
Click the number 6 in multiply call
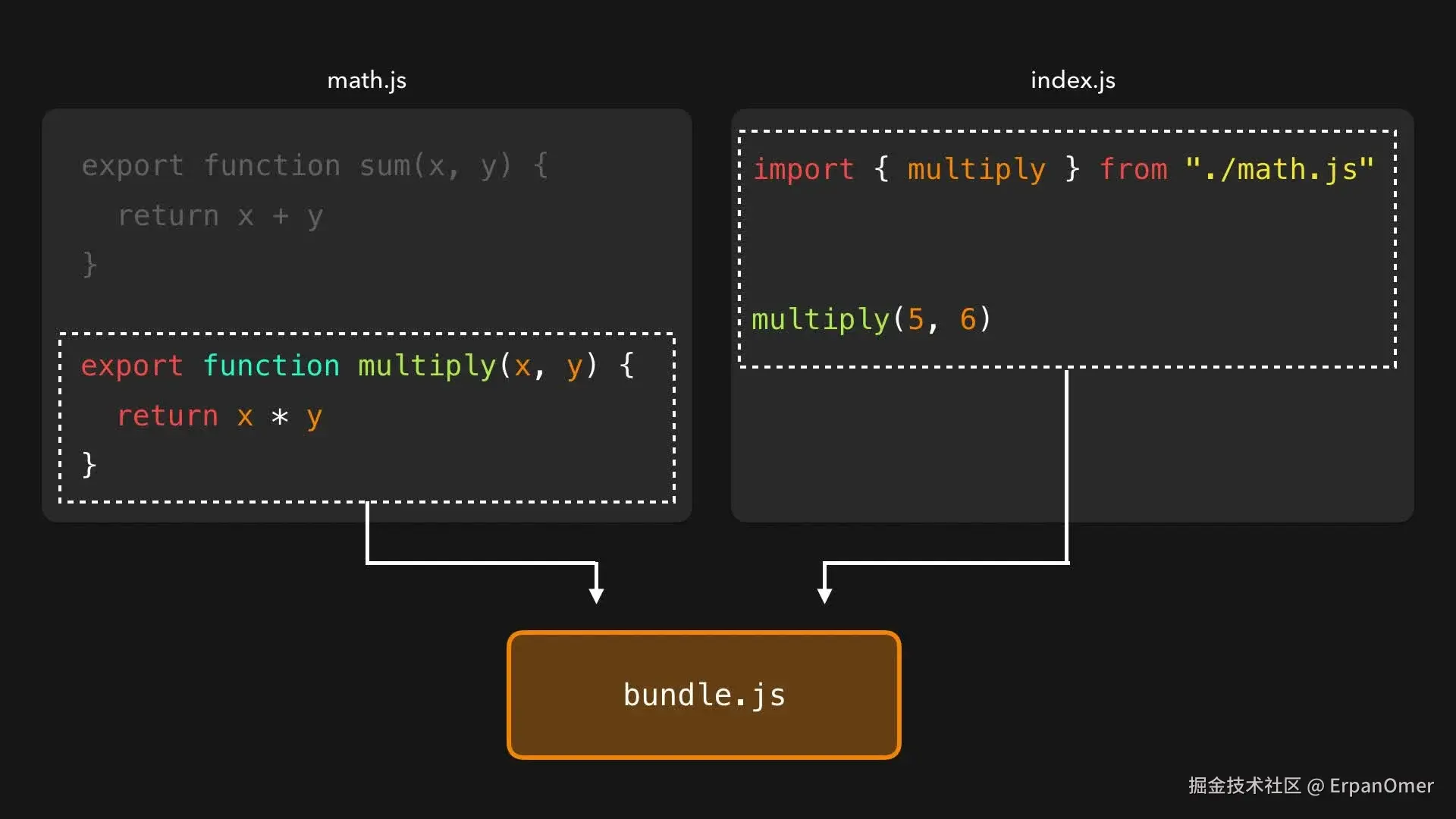pos(968,319)
